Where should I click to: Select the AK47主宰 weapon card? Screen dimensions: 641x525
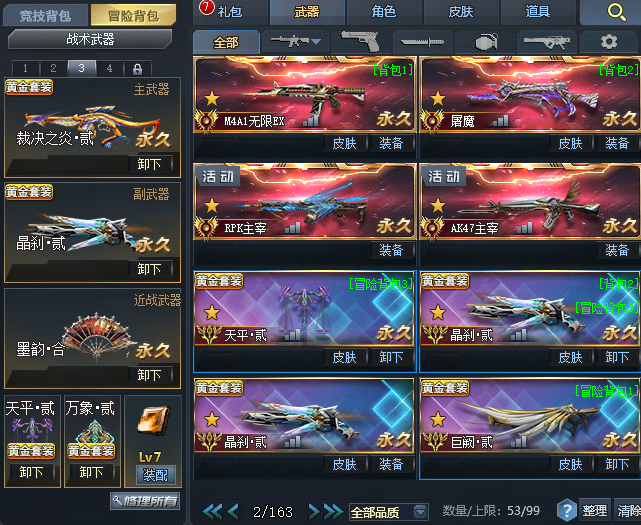[x=530, y=202]
